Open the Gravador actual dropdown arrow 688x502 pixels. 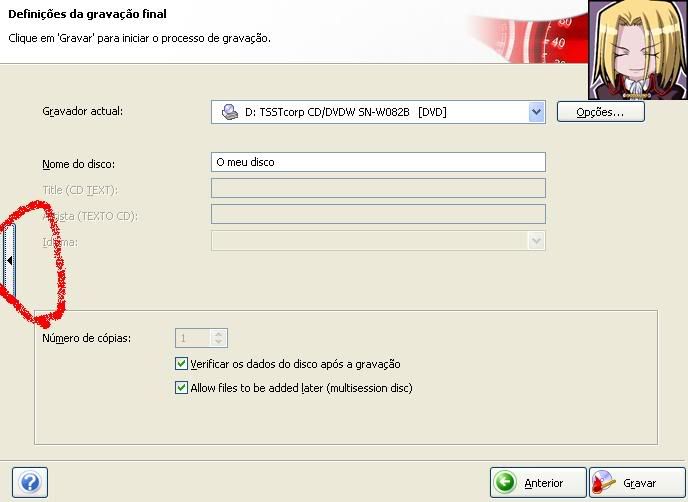(x=537, y=113)
